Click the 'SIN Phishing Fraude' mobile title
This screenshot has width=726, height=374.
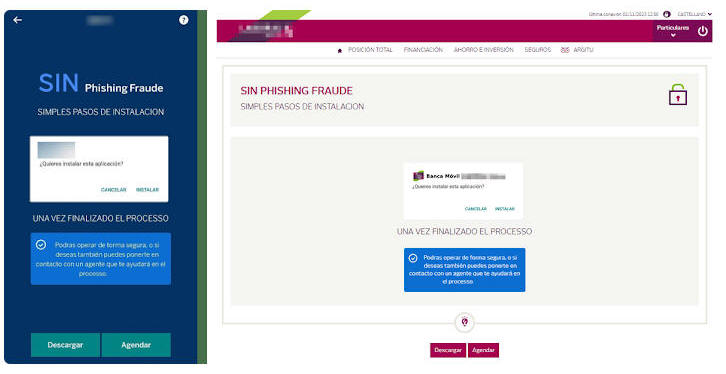click(x=101, y=84)
